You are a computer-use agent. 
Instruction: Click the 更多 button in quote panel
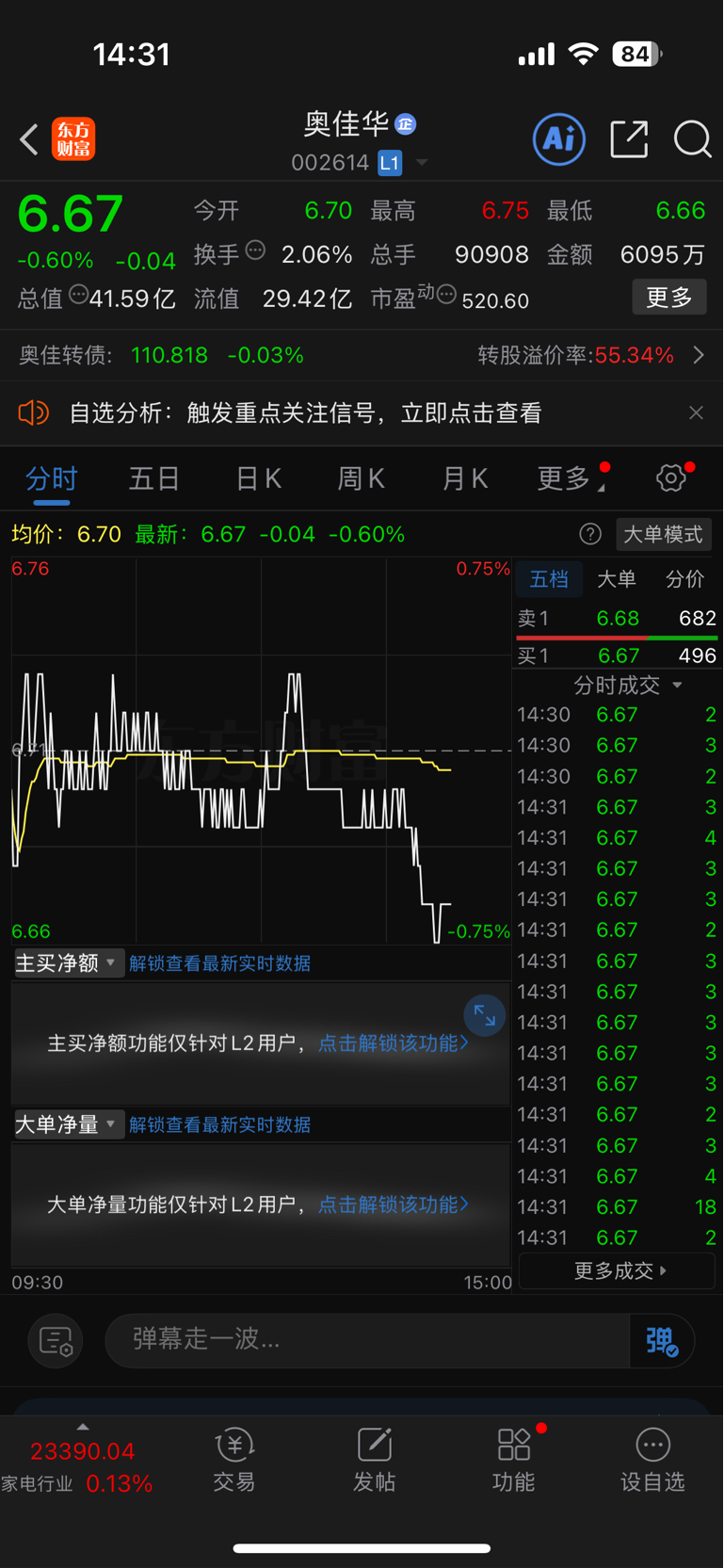click(x=669, y=298)
